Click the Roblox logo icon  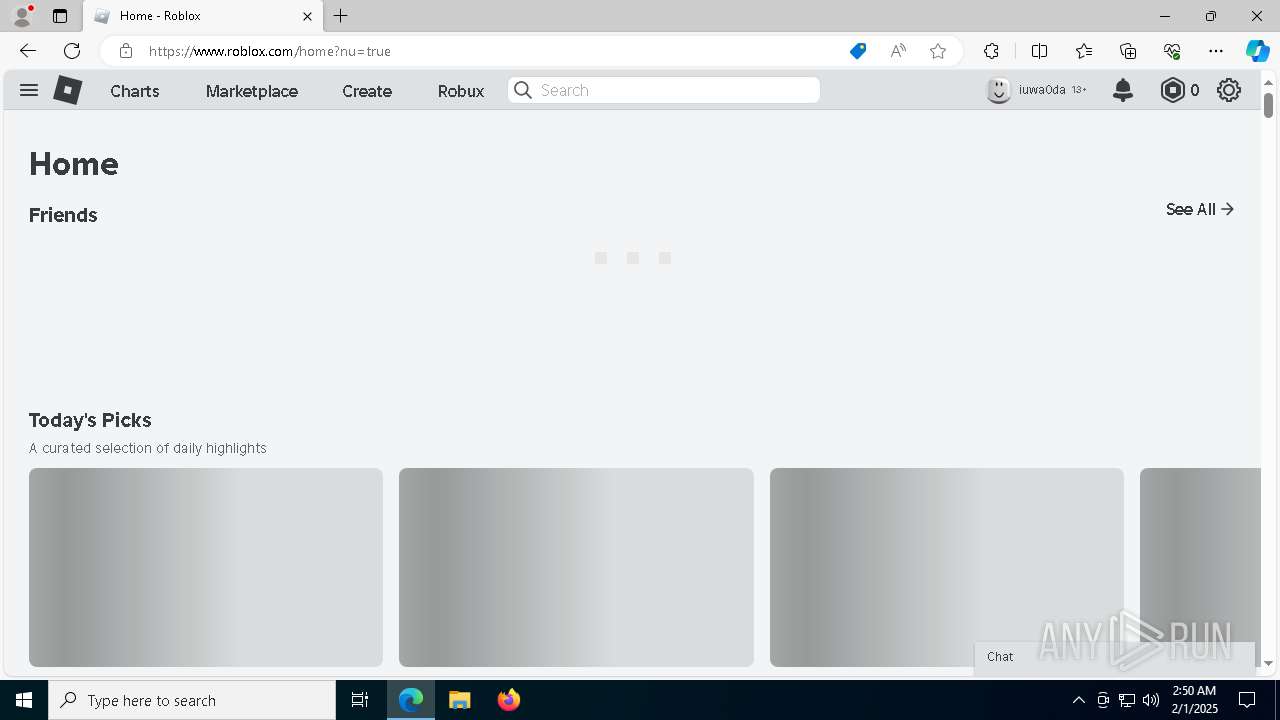tap(67, 90)
